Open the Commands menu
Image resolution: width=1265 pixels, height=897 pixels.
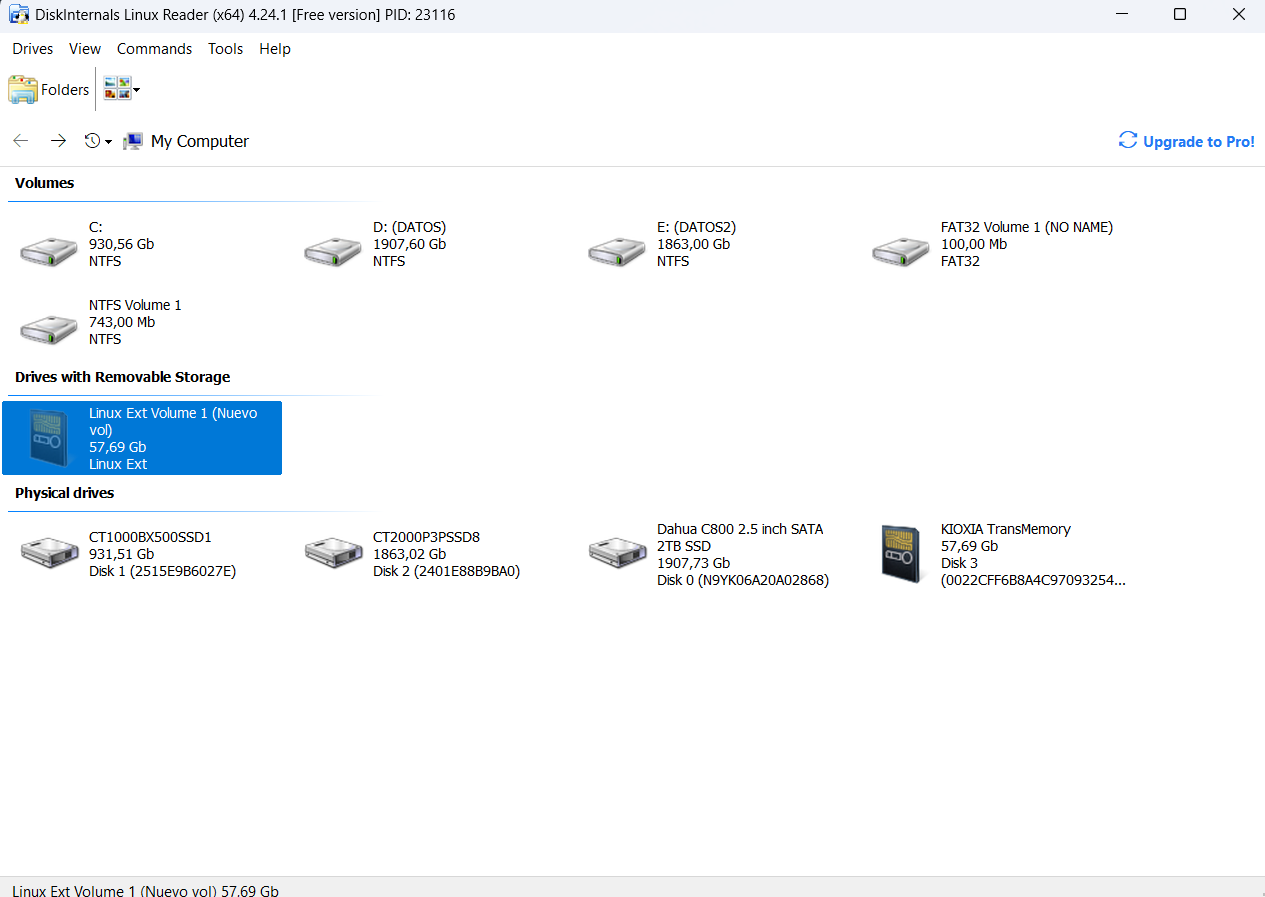click(x=154, y=49)
